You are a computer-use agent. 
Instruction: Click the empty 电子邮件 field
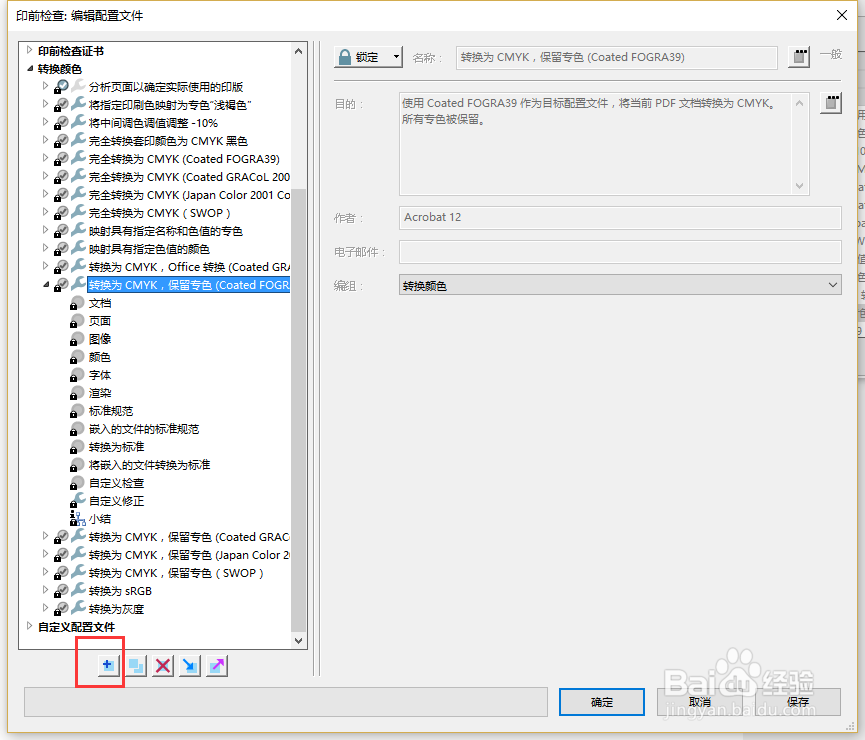tap(620, 252)
